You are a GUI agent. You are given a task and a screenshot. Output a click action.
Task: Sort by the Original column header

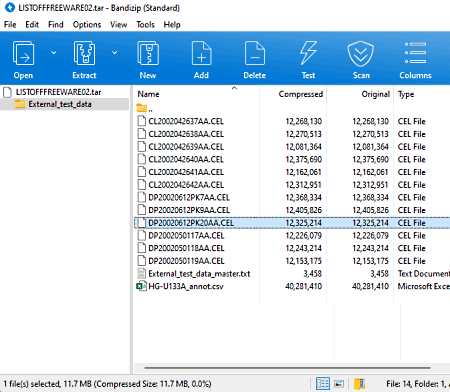tap(376, 94)
